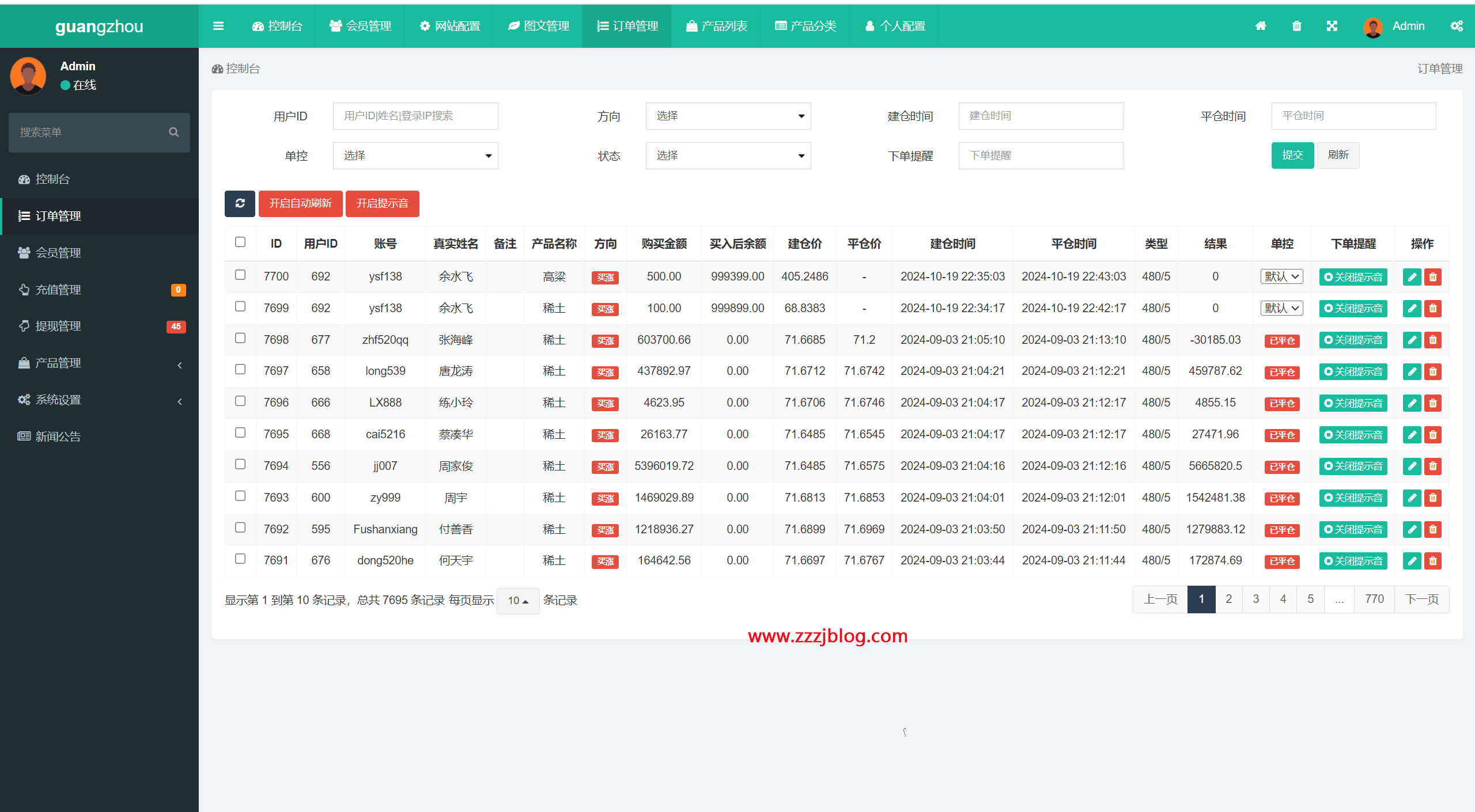The width and height of the screenshot is (1475, 812).
Task: Submit the filters with the 提交 button
Action: 1292,155
